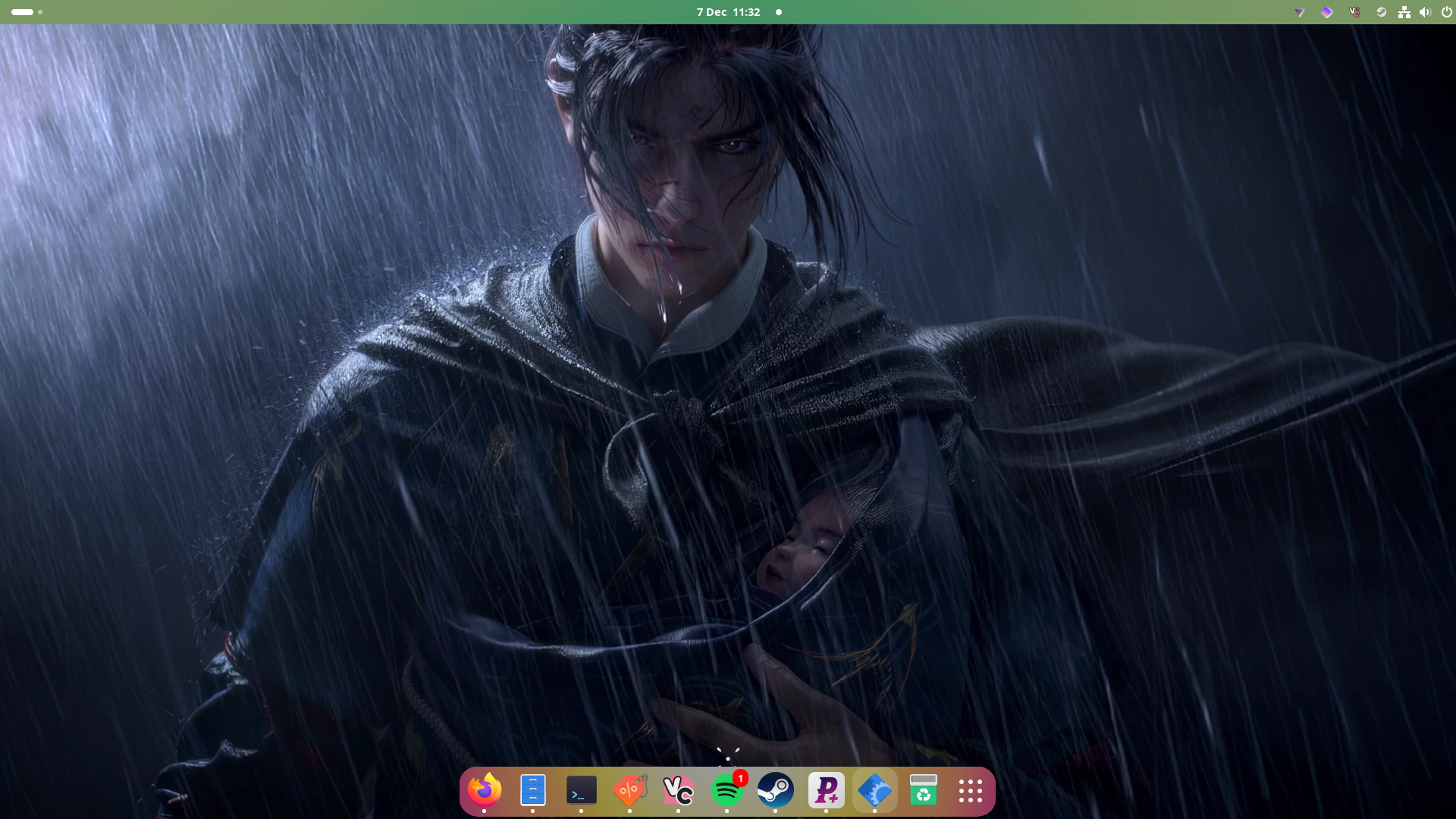Click the Vesktop tray icon with red dot
Screen dimensions: 1456x819
point(1354,12)
